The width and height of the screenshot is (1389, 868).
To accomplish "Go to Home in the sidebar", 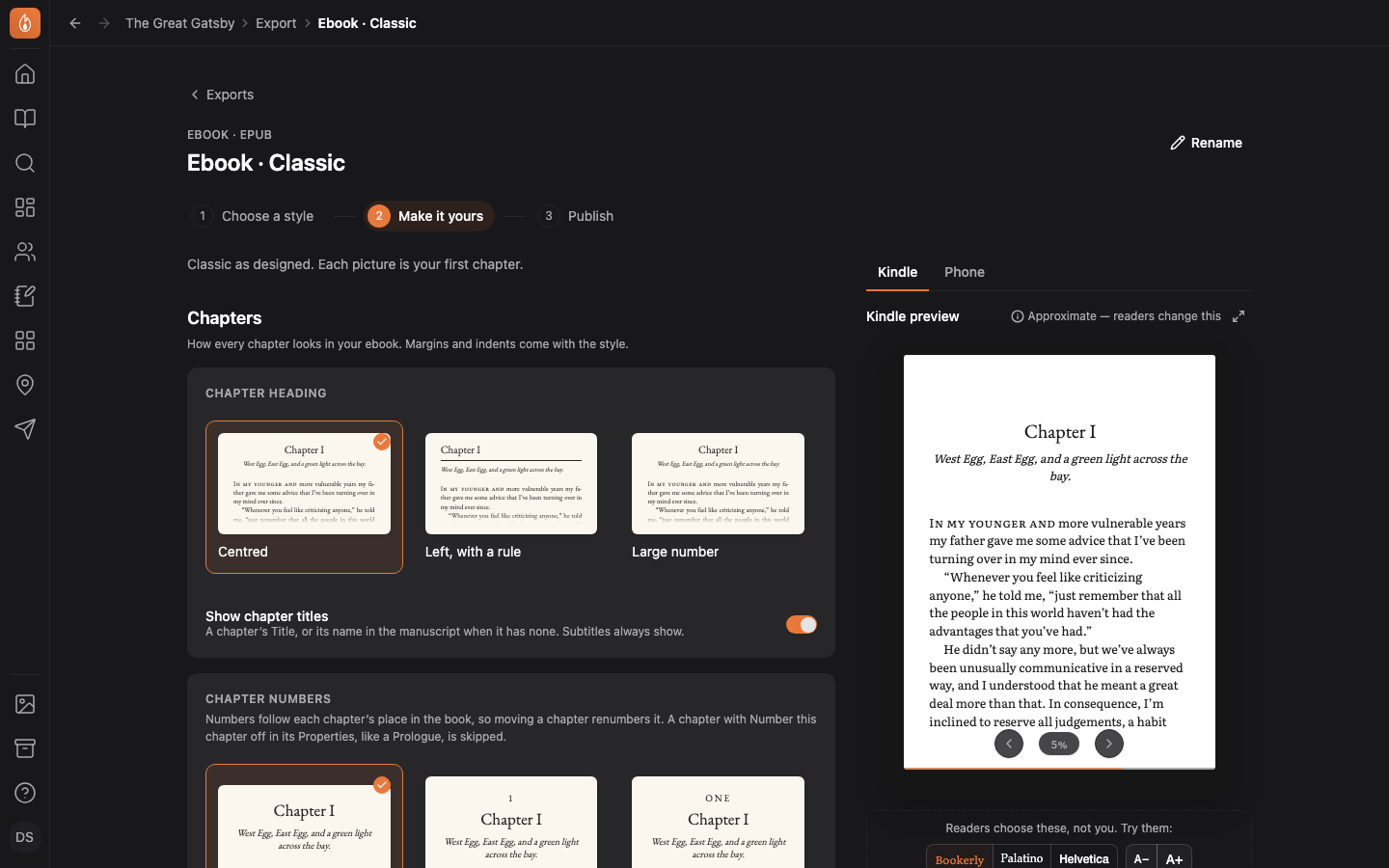I will point(25,74).
